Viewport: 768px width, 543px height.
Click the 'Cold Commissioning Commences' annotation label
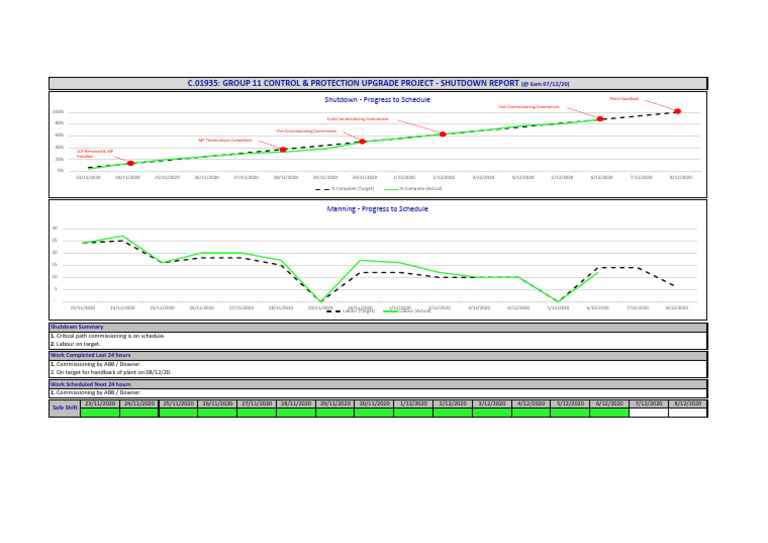click(358, 119)
